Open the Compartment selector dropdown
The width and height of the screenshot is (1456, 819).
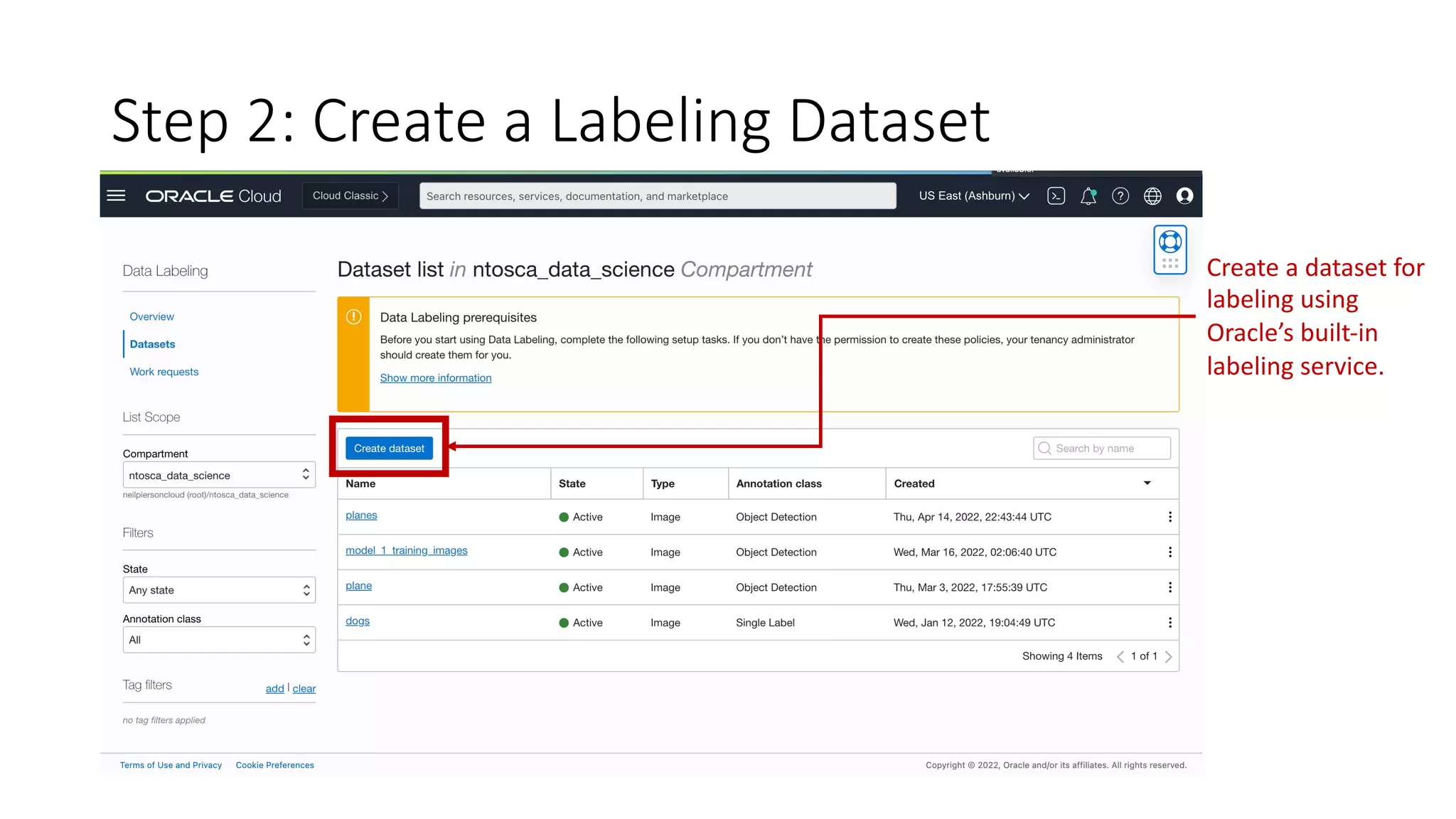tap(218, 475)
